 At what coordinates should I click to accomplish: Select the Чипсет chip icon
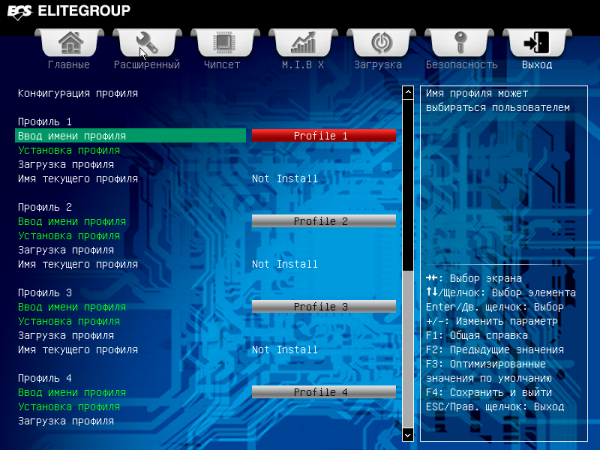pyautogui.click(x=222, y=44)
